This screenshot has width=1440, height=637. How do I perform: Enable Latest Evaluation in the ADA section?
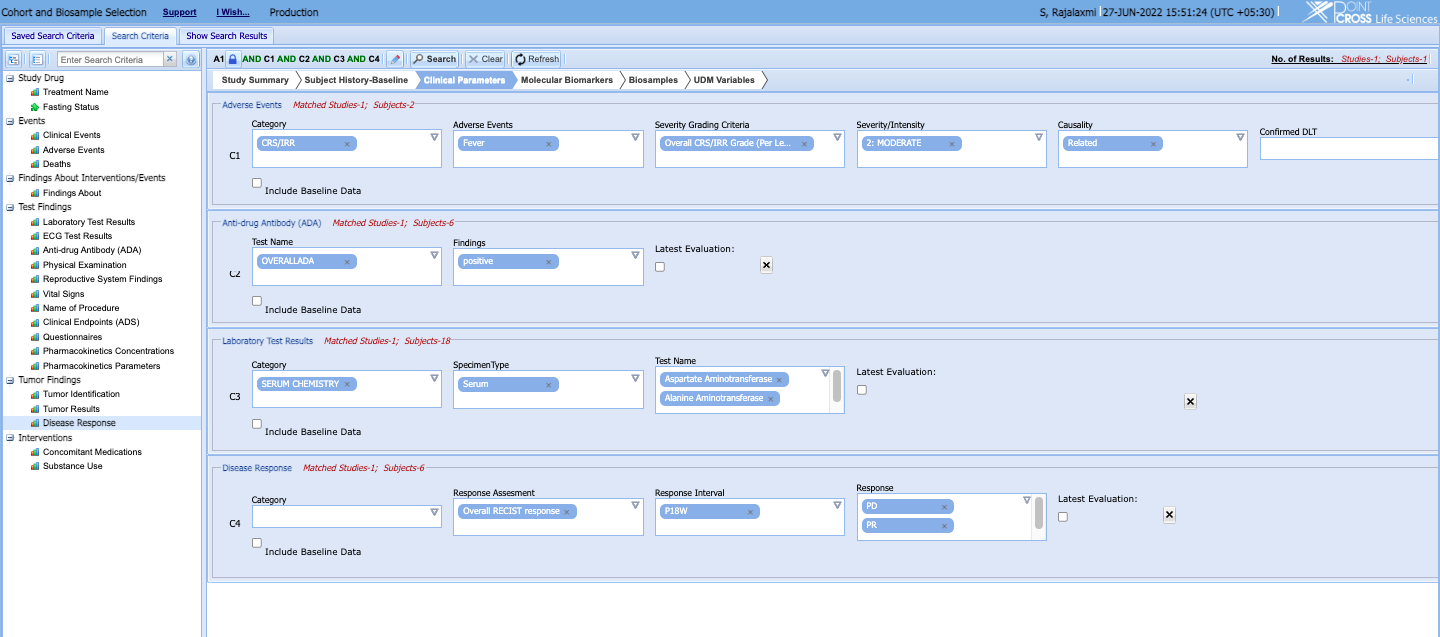tap(659, 266)
